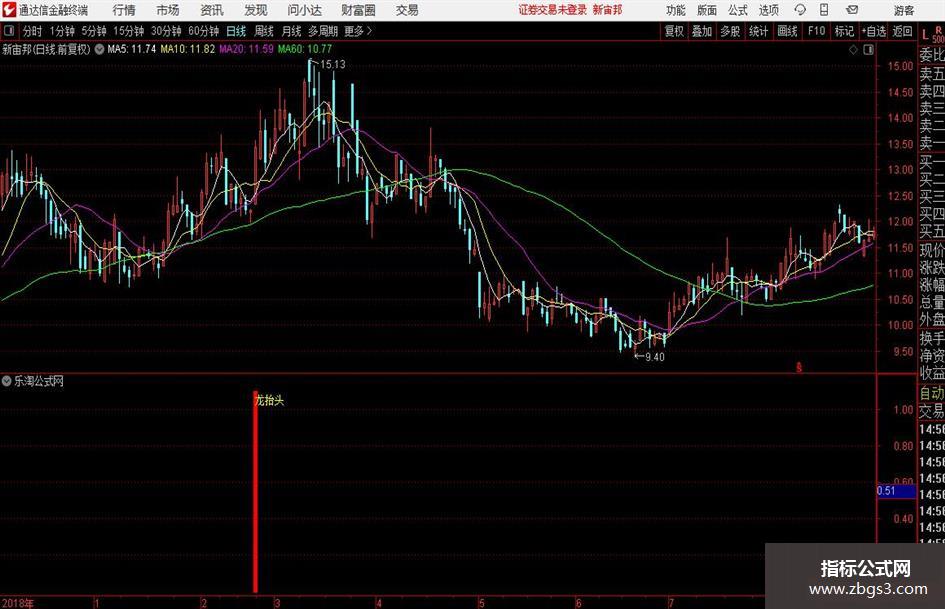This screenshot has height=609, width=945.
Task: Click the 多股 multi-stock toolbar button
Action: 730,31
